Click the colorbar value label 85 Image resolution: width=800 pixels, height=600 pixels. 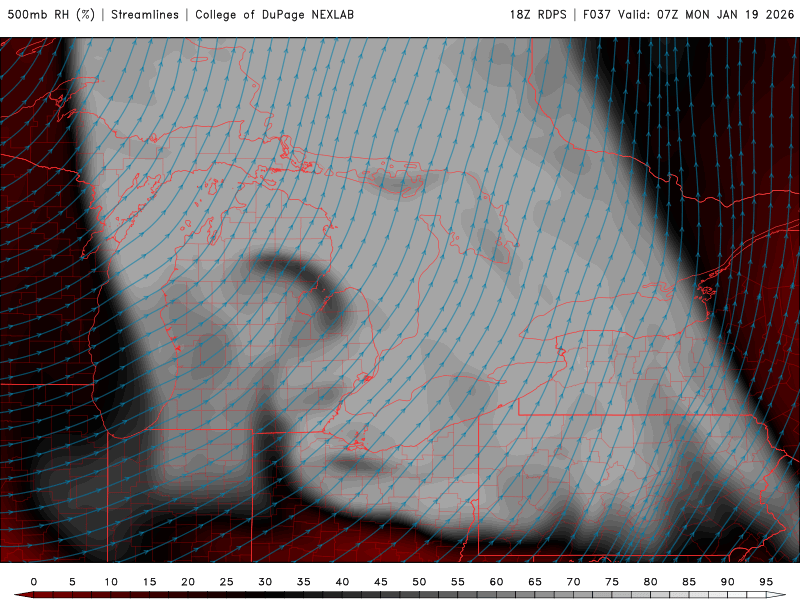click(x=689, y=582)
